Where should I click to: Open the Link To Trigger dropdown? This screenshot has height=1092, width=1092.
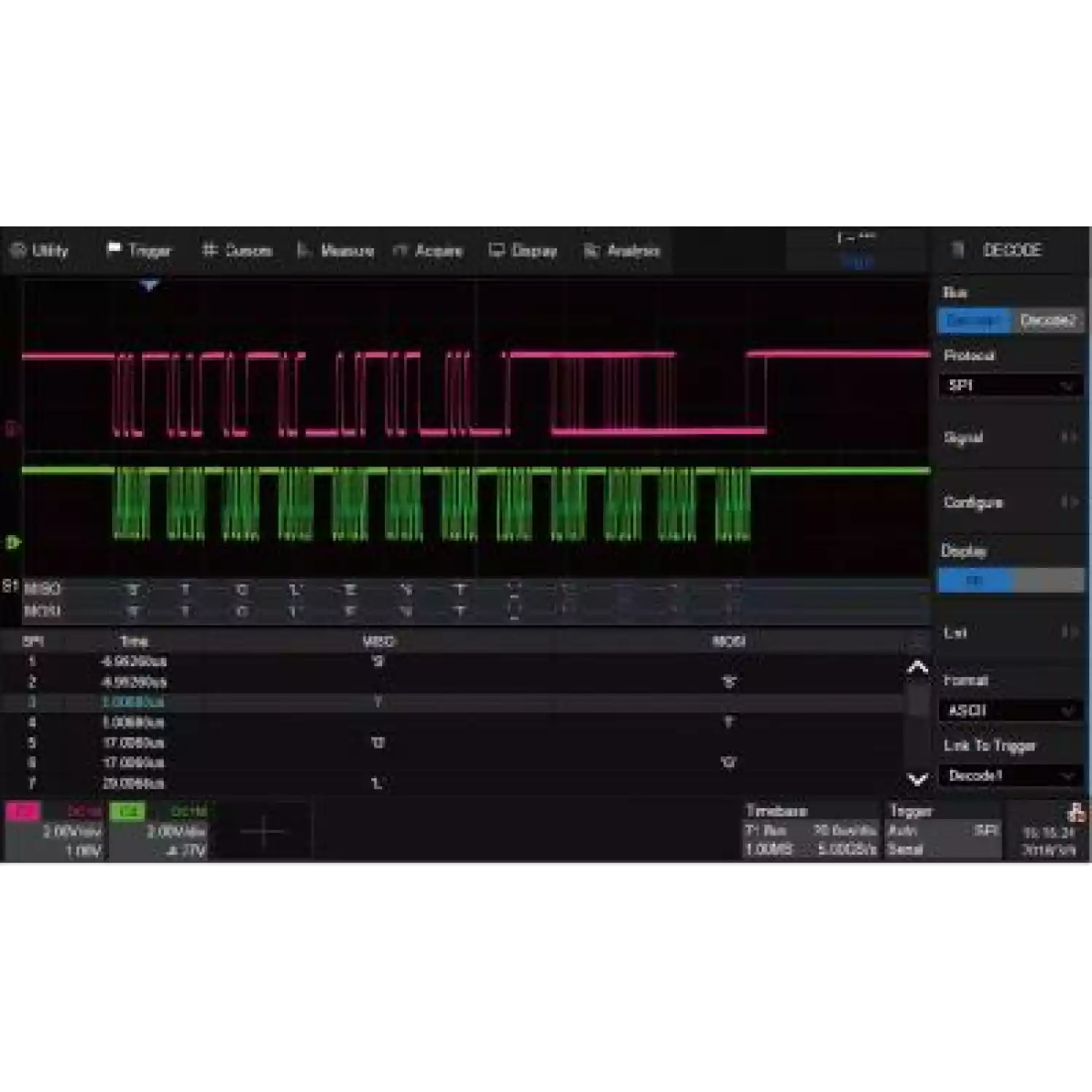(1010, 776)
